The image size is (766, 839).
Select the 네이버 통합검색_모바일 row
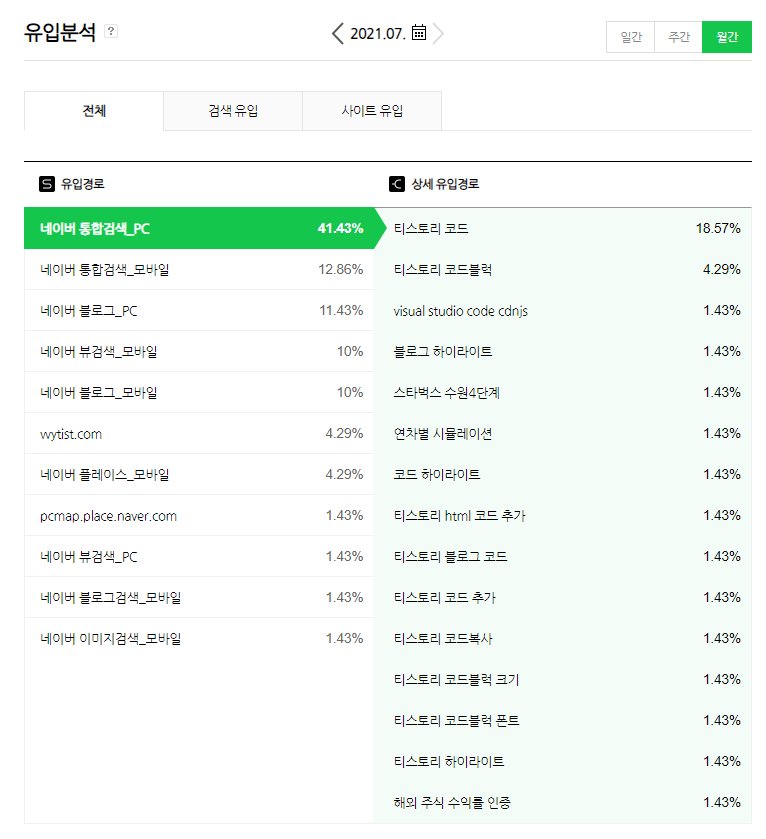click(199, 270)
